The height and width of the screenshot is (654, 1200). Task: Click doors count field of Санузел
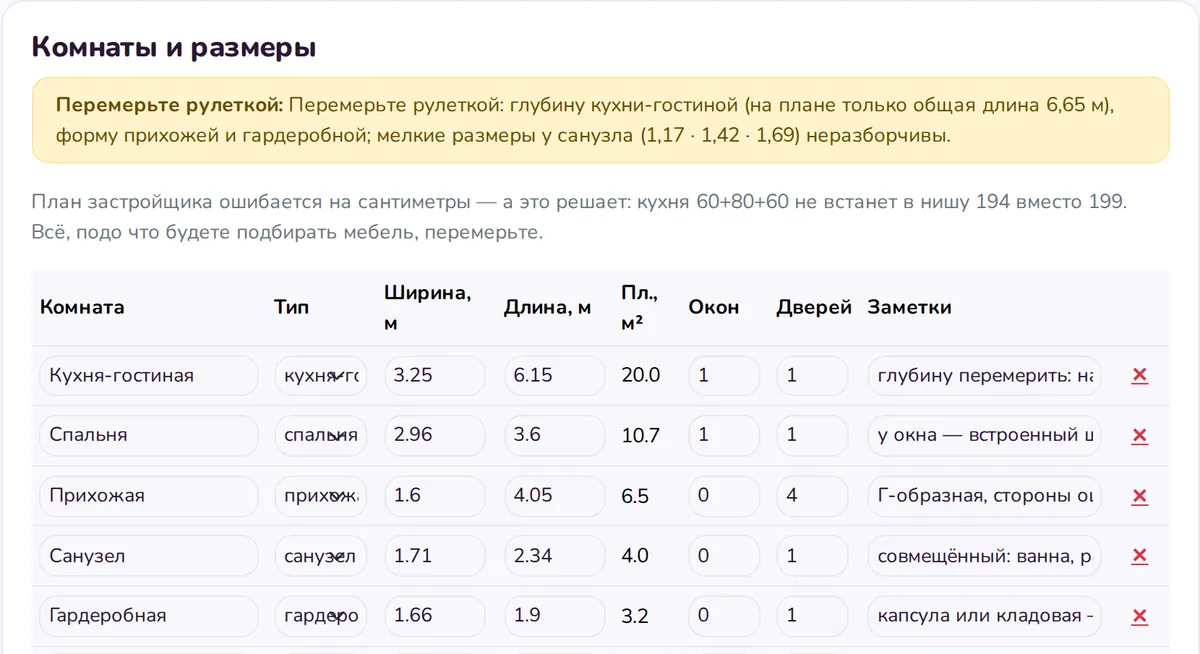812,556
